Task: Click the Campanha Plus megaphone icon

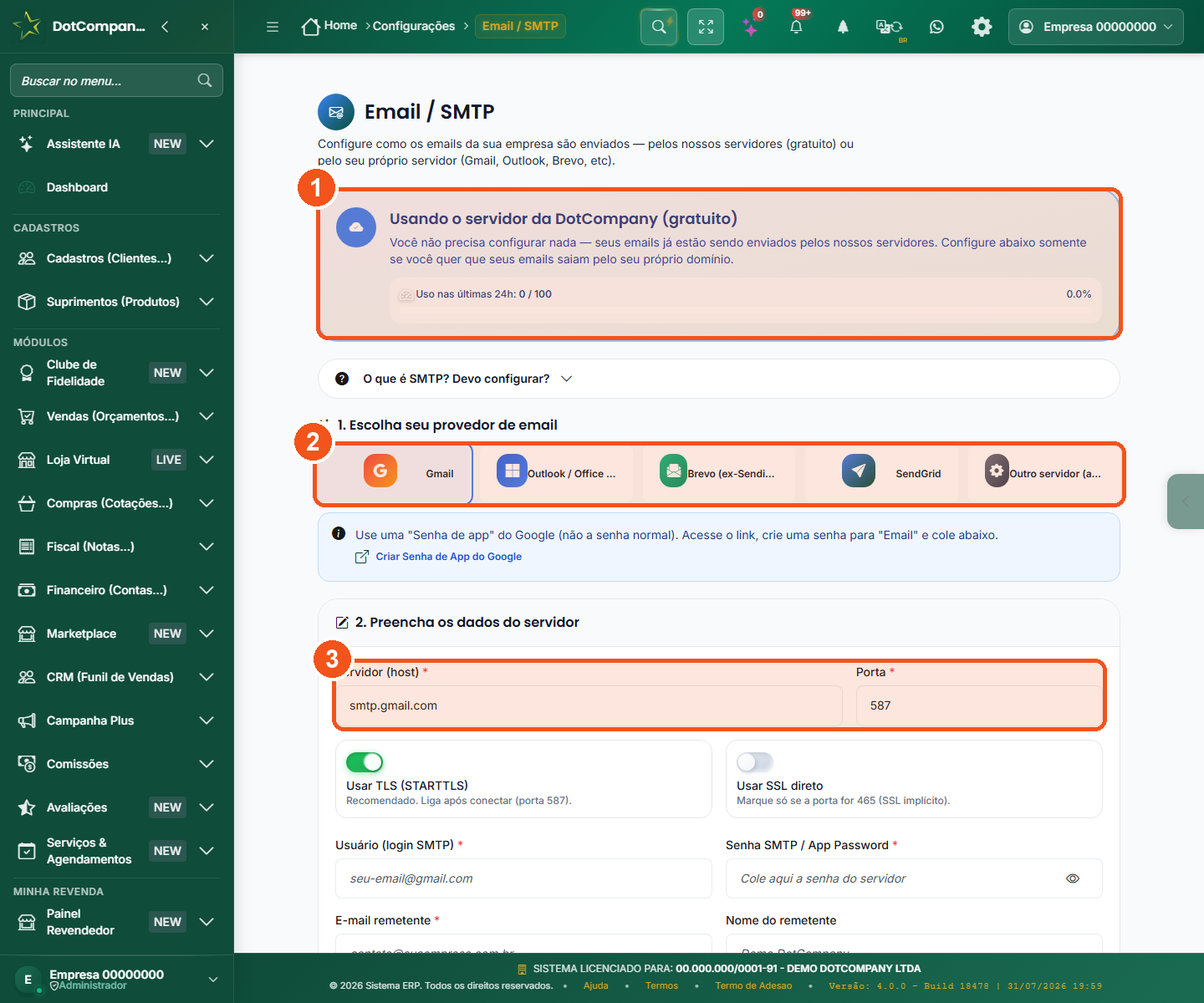Action: tap(27, 720)
